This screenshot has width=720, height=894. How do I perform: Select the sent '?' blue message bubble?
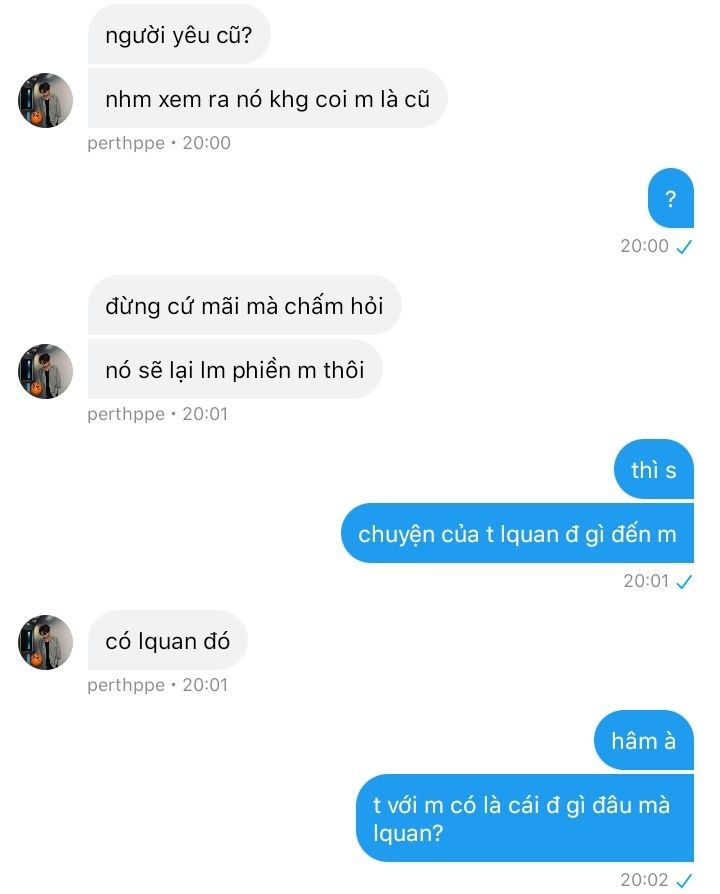click(x=670, y=198)
